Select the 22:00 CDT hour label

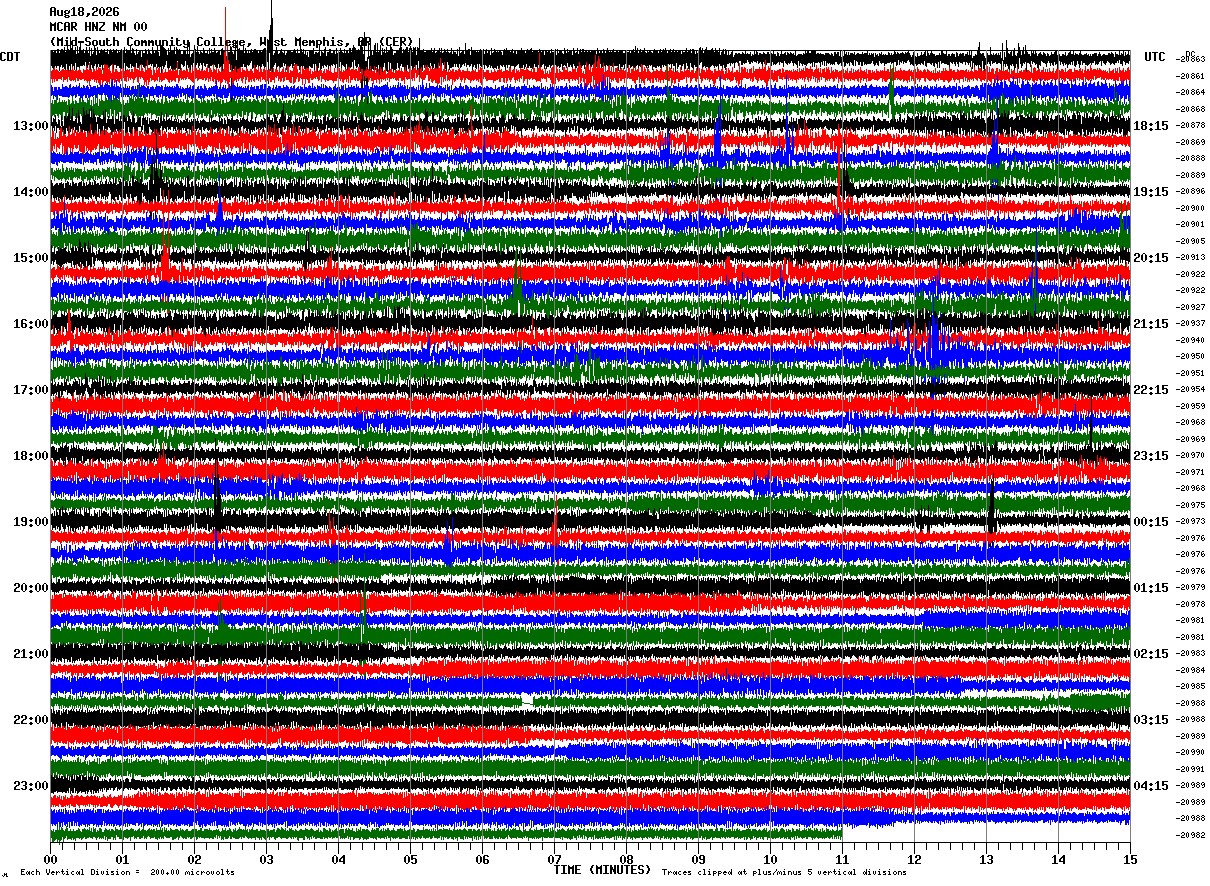pos(31,720)
